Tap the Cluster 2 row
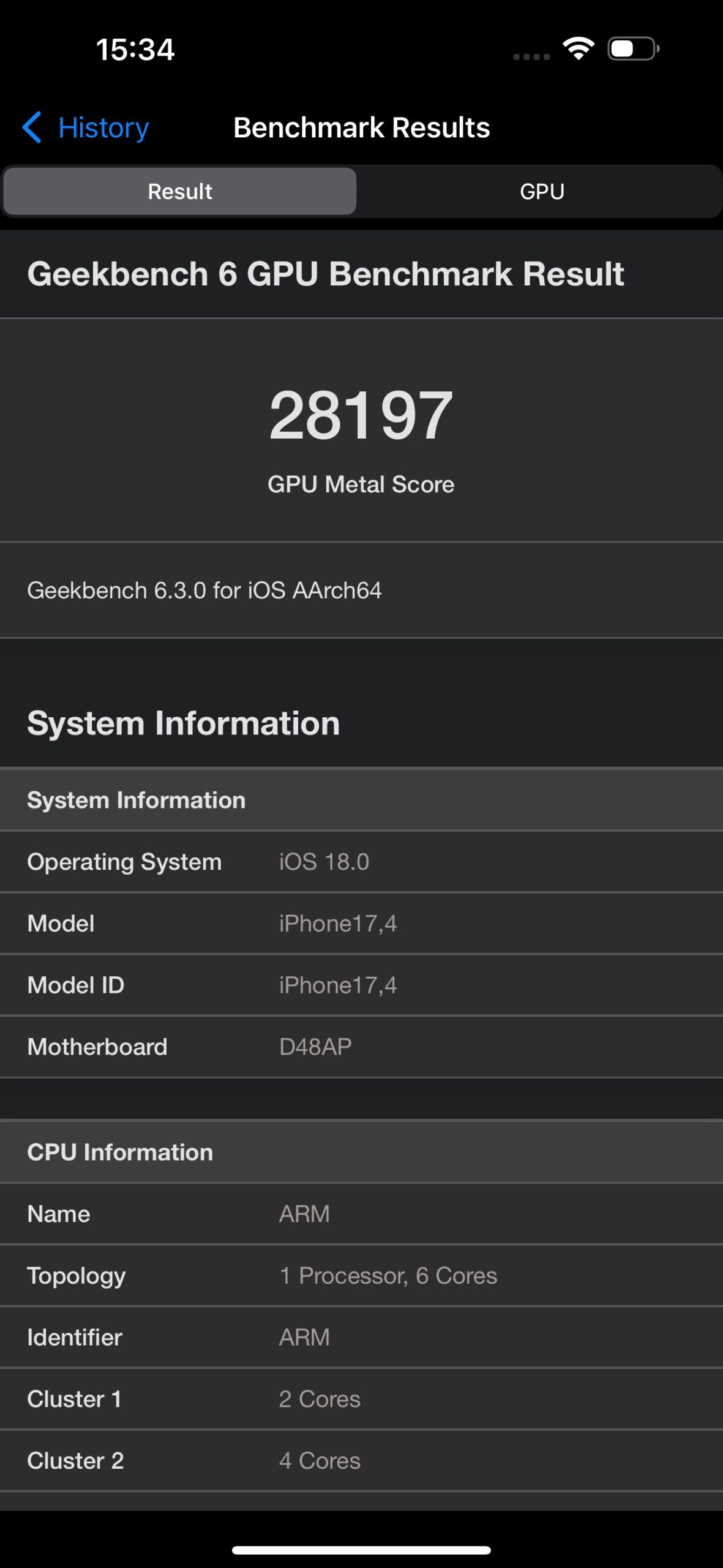The image size is (723, 1568). (361, 1461)
